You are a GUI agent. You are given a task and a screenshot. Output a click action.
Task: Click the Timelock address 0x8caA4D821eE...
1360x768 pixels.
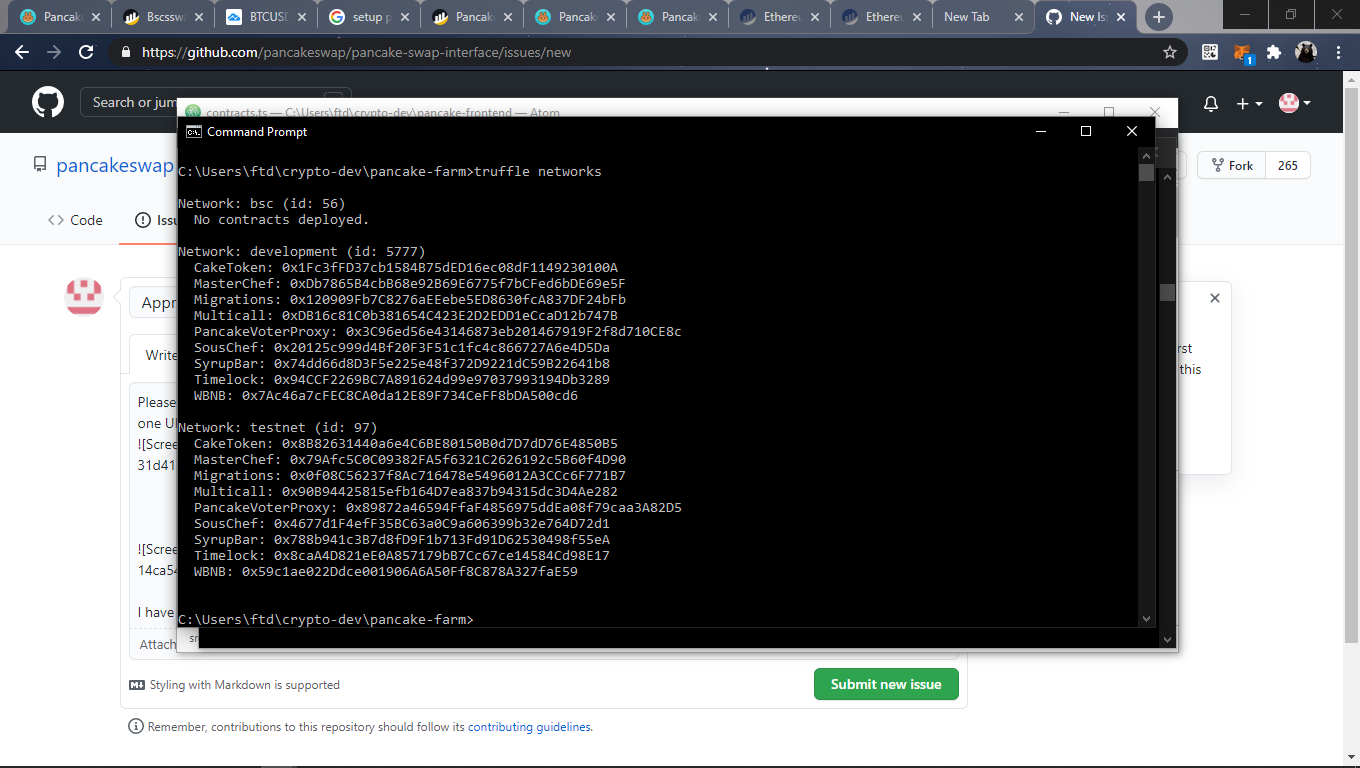tap(442, 556)
